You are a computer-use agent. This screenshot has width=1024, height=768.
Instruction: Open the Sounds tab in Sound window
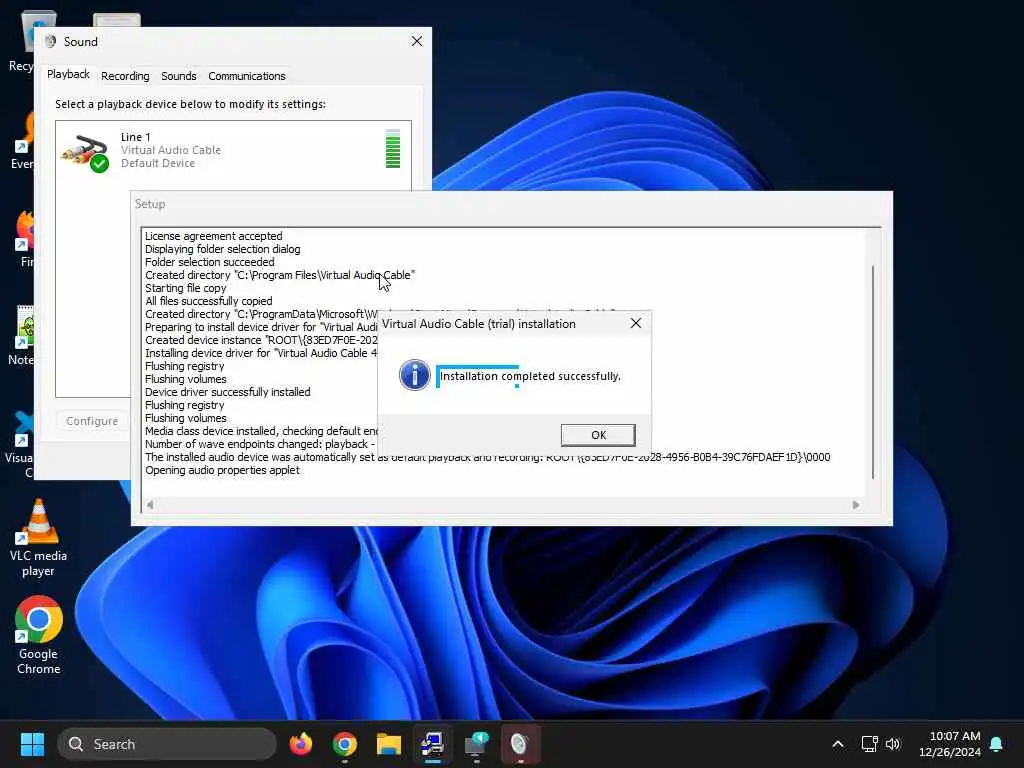[x=179, y=76]
